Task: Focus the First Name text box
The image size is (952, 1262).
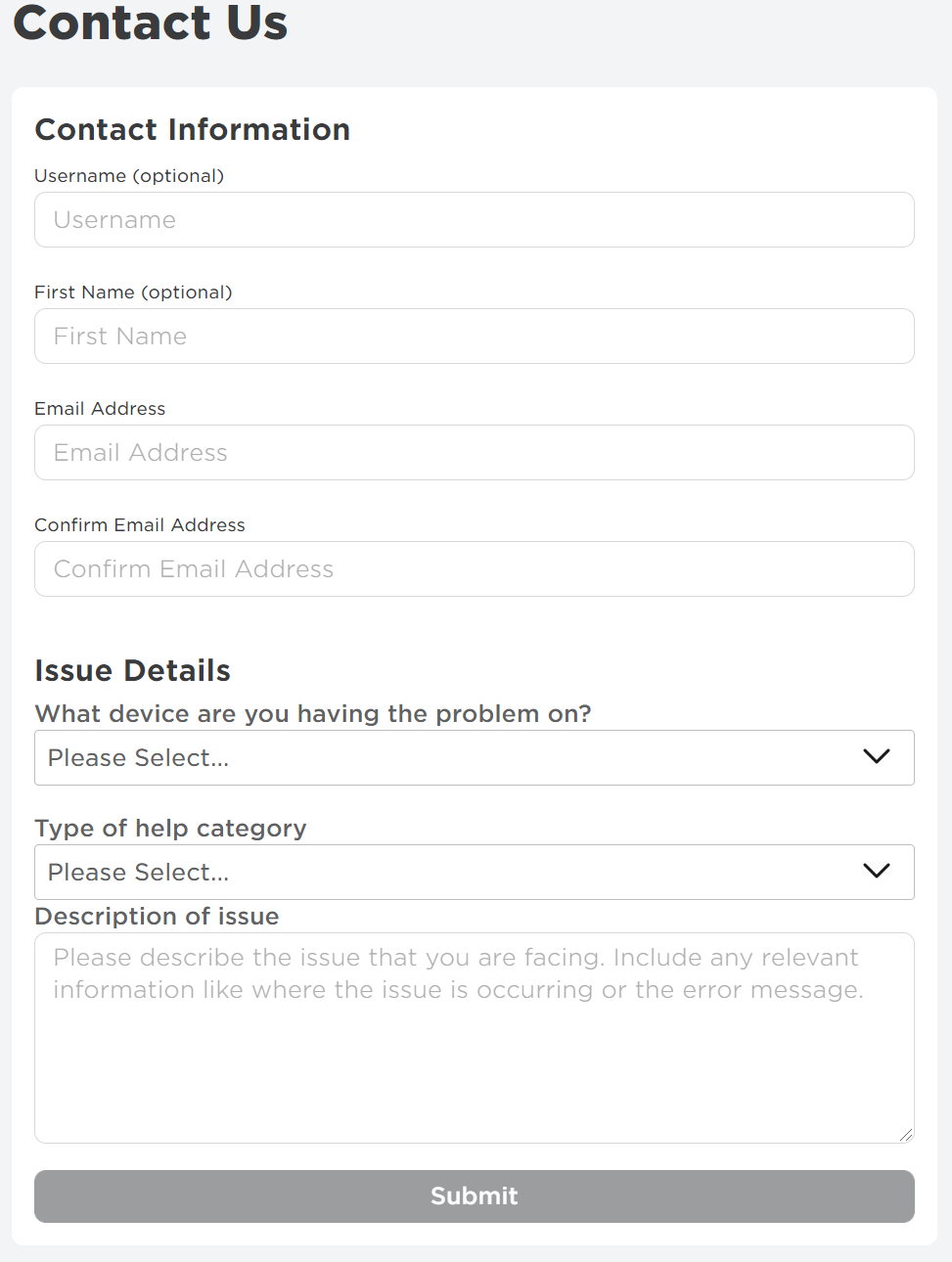Action: click(474, 337)
